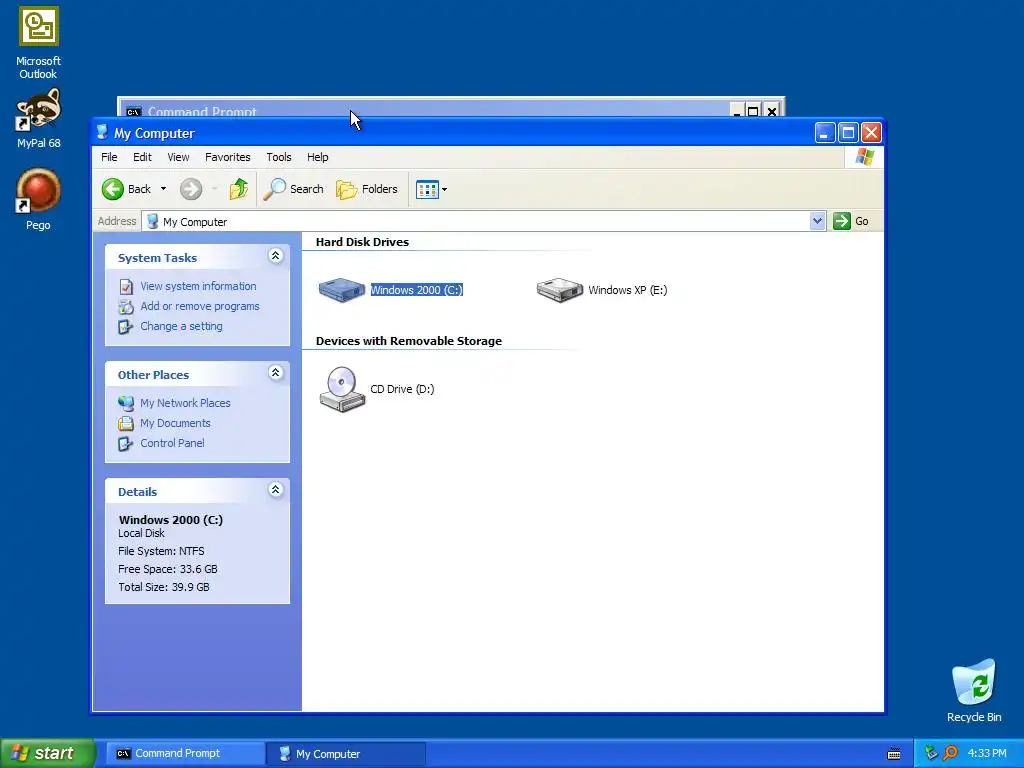The height and width of the screenshot is (768, 1024).
Task: Click the Windows flag logo throbber
Action: pyautogui.click(x=865, y=157)
